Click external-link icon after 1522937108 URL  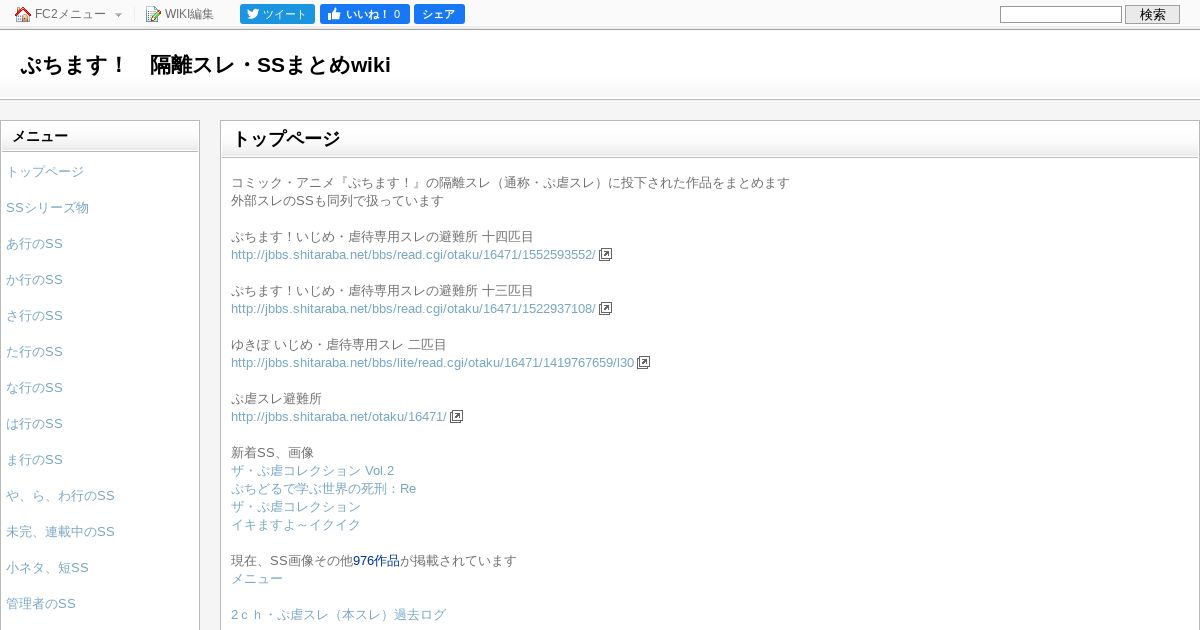click(605, 309)
